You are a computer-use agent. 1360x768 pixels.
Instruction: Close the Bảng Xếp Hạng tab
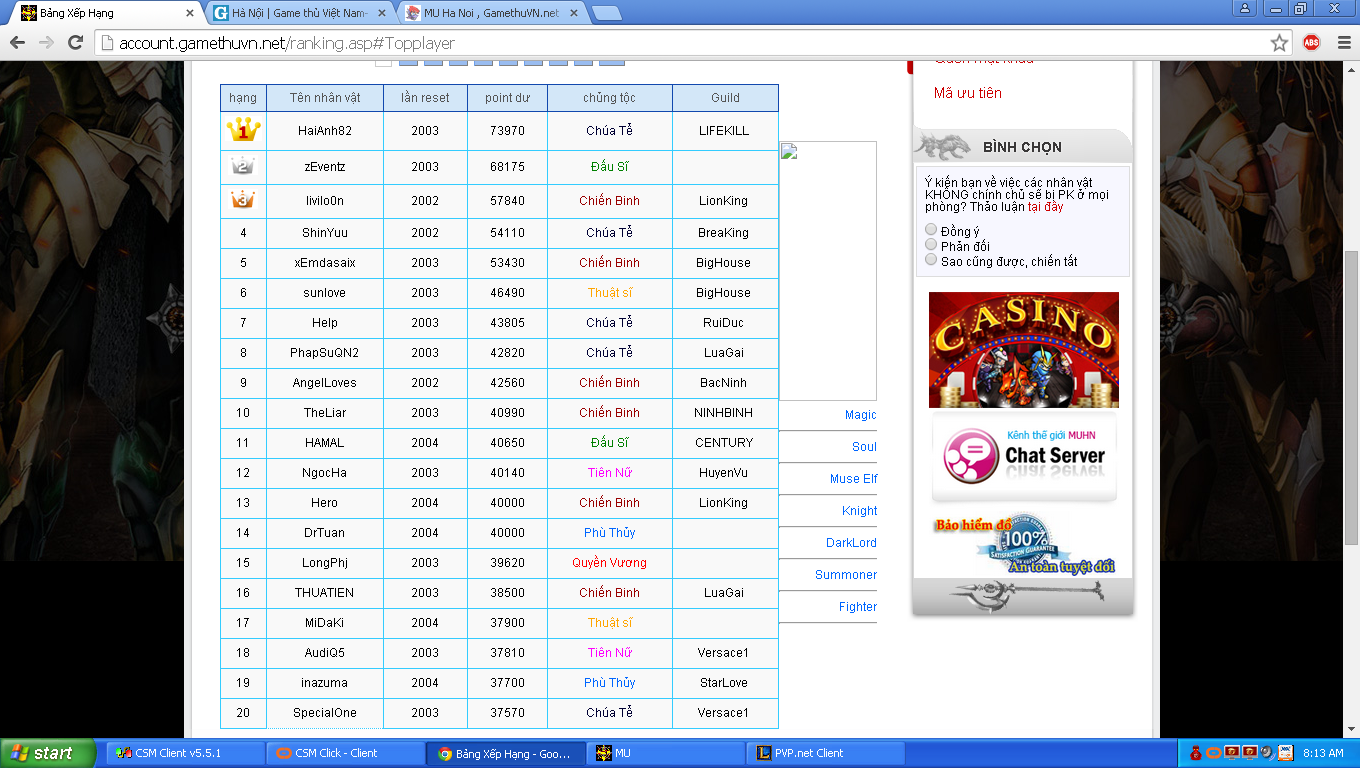(x=190, y=13)
